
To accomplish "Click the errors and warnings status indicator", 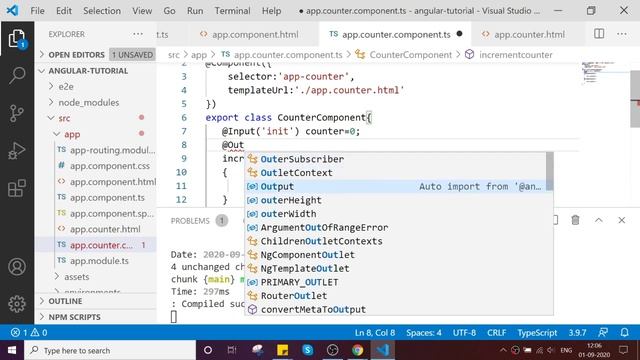I will pos(29,333).
